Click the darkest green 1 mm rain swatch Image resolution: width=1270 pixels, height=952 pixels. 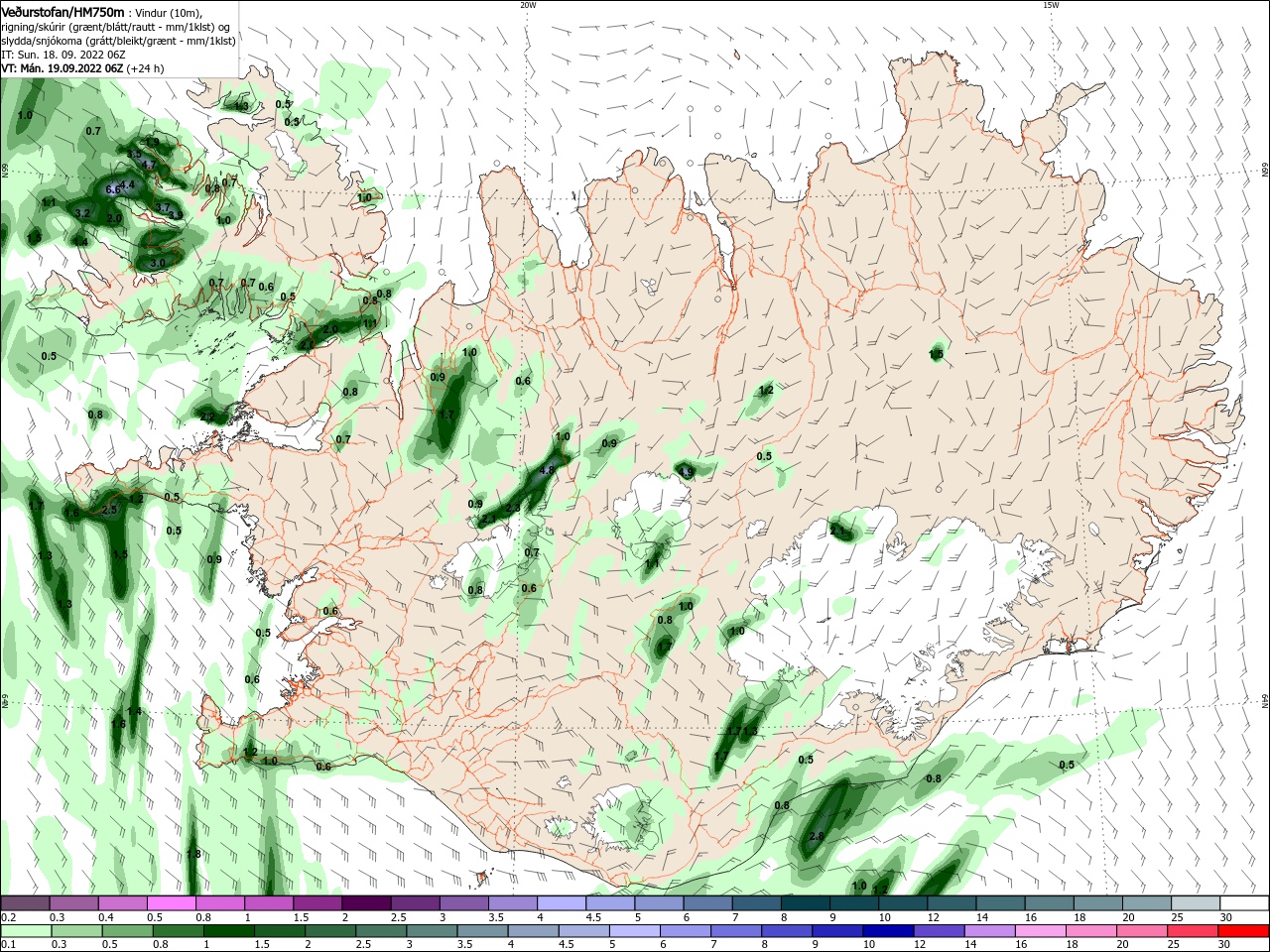pos(229,931)
